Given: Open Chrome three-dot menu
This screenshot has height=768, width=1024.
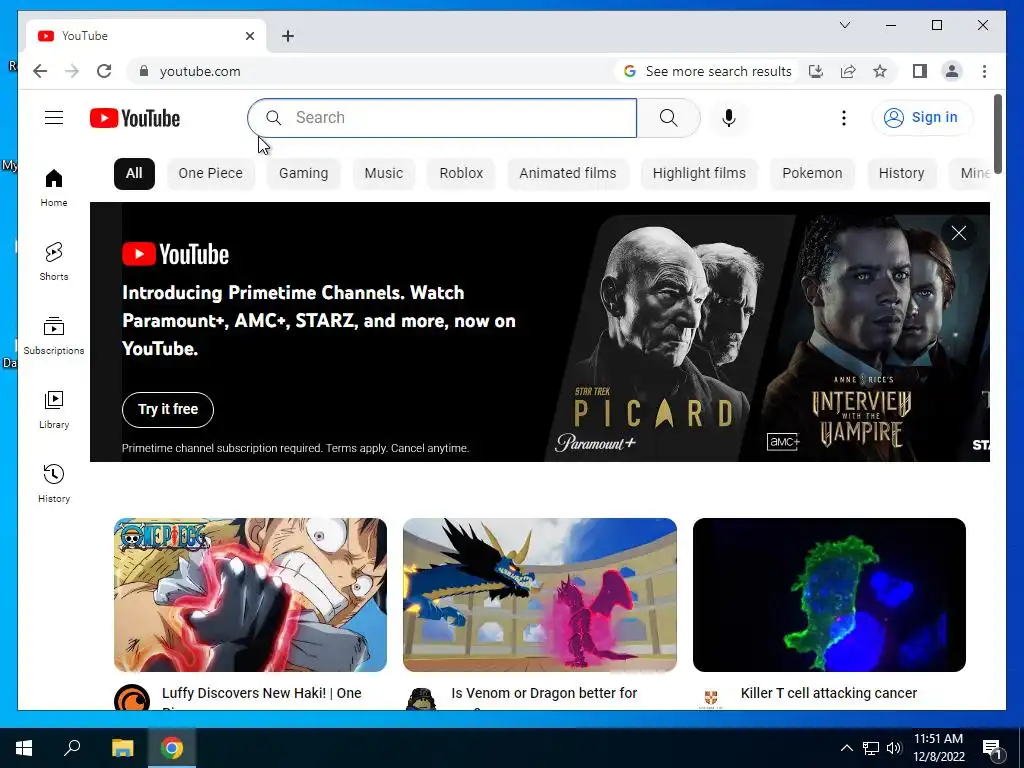Looking at the screenshot, I should (x=984, y=71).
